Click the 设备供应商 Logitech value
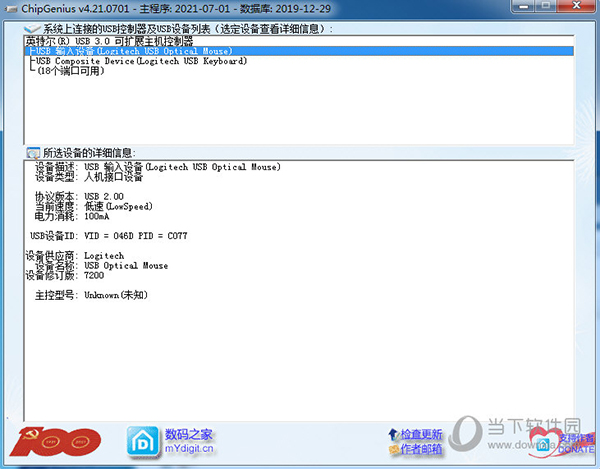The width and height of the screenshot is (600, 469). [x=104, y=256]
